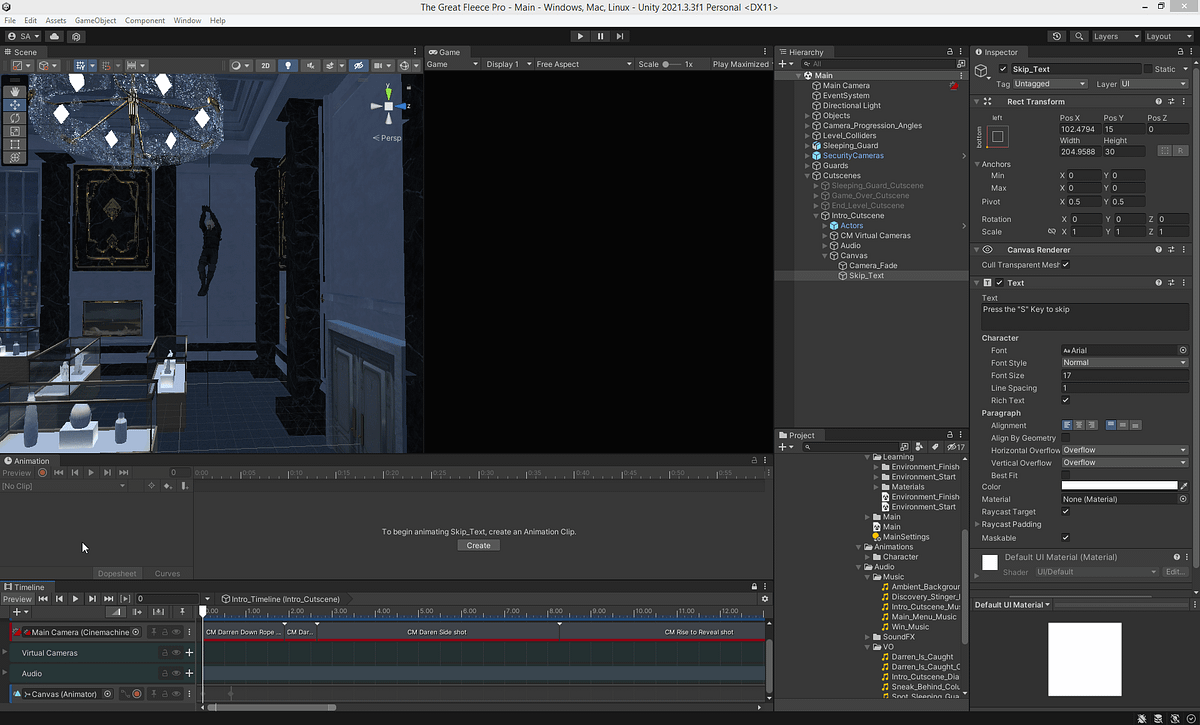
Task: Expand the Guards object in Hierarchy
Action: pyautogui.click(x=807, y=165)
